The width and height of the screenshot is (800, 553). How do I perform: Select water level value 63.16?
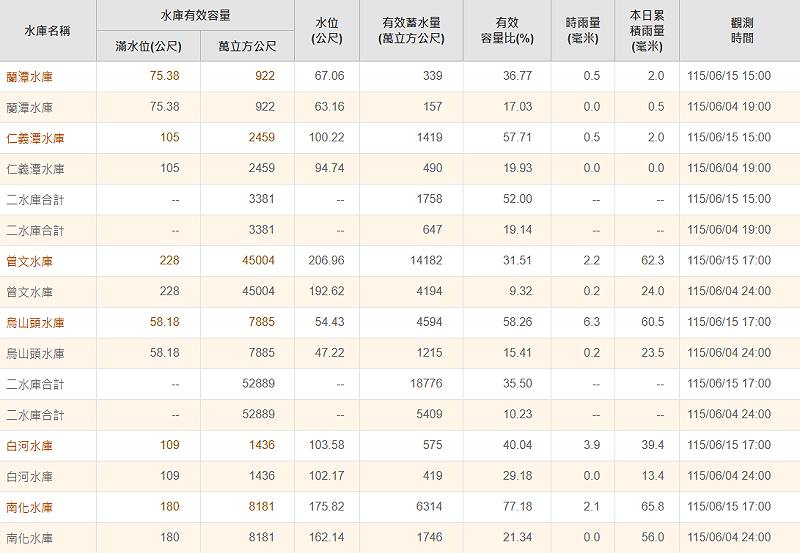[x=330, y=107]
